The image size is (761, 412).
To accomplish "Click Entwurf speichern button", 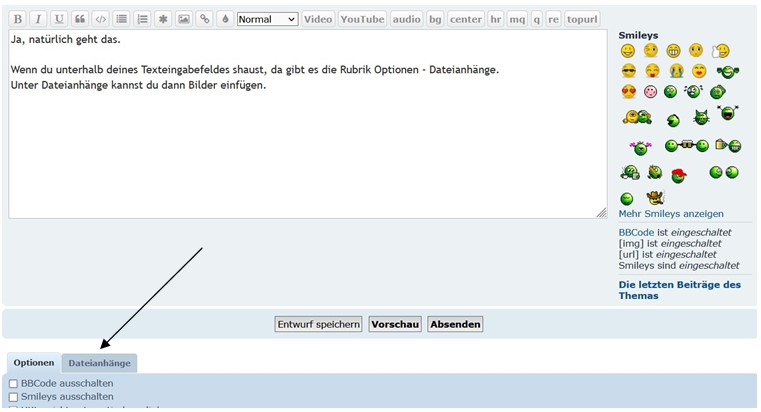I will point(318,324).
